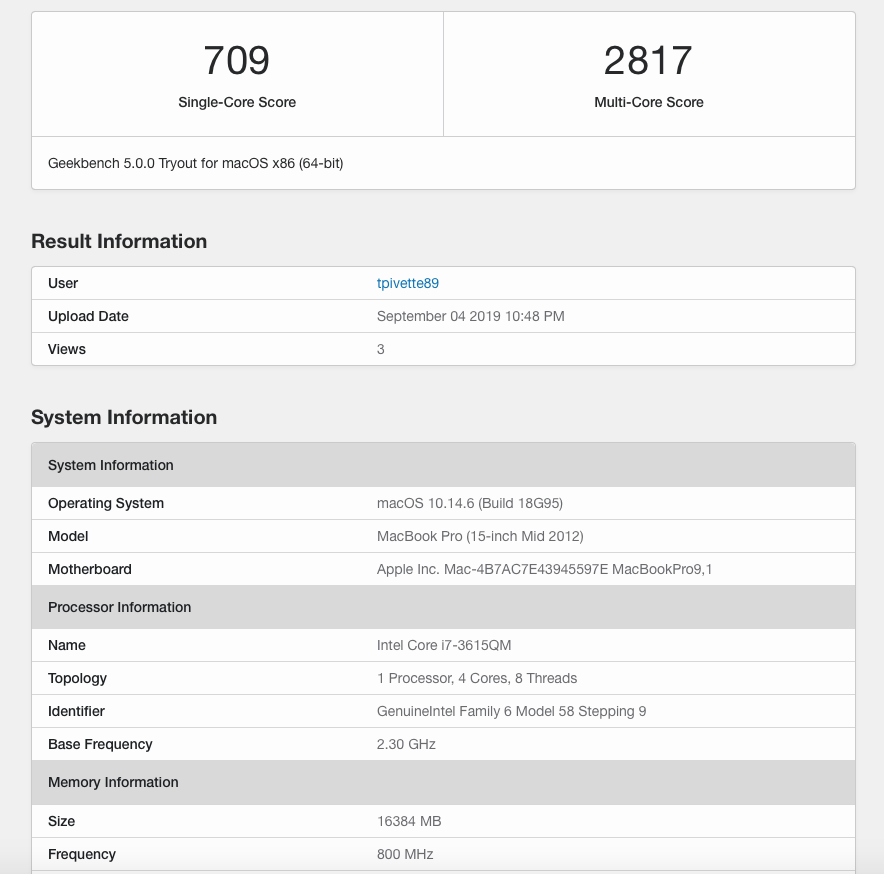884x874 pixels.
Task: Click the 2817 multi-core score value
Action: click(648, 60)
